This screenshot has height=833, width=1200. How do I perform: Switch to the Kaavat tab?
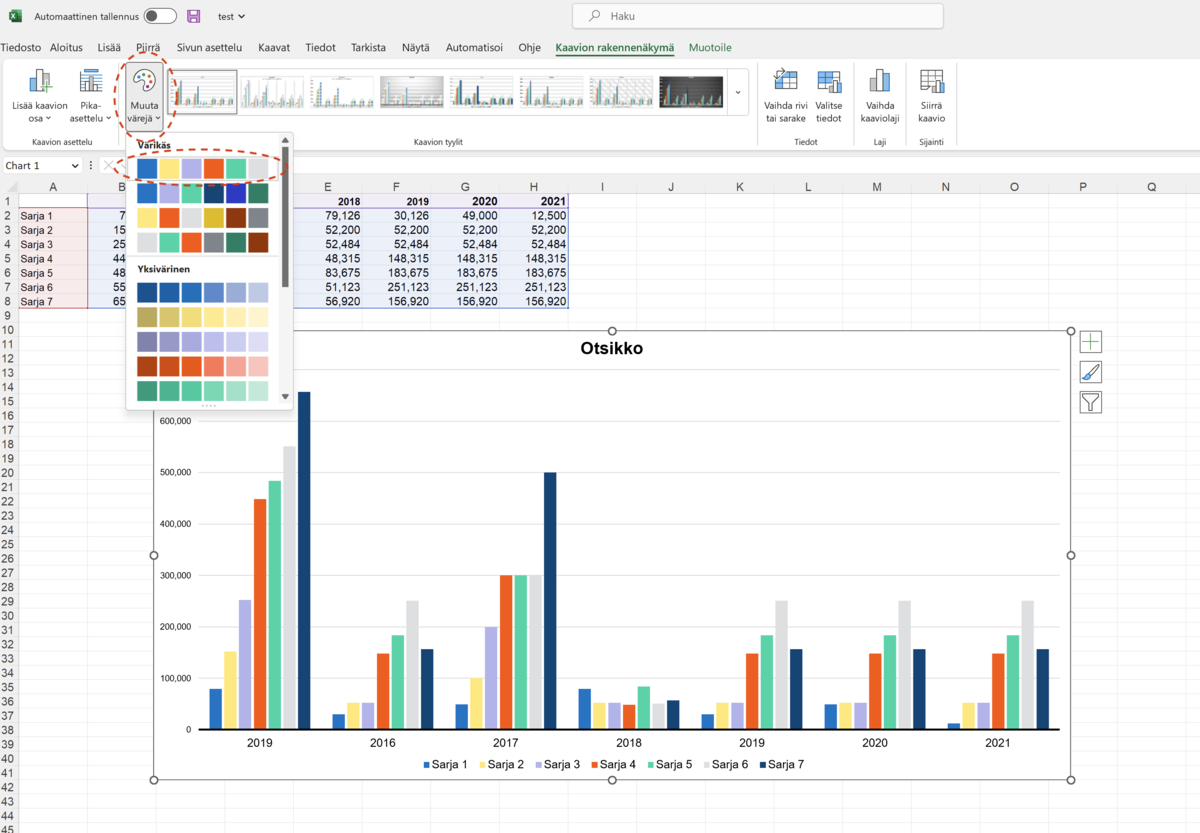pyautogui.click(x=274, y=48)
